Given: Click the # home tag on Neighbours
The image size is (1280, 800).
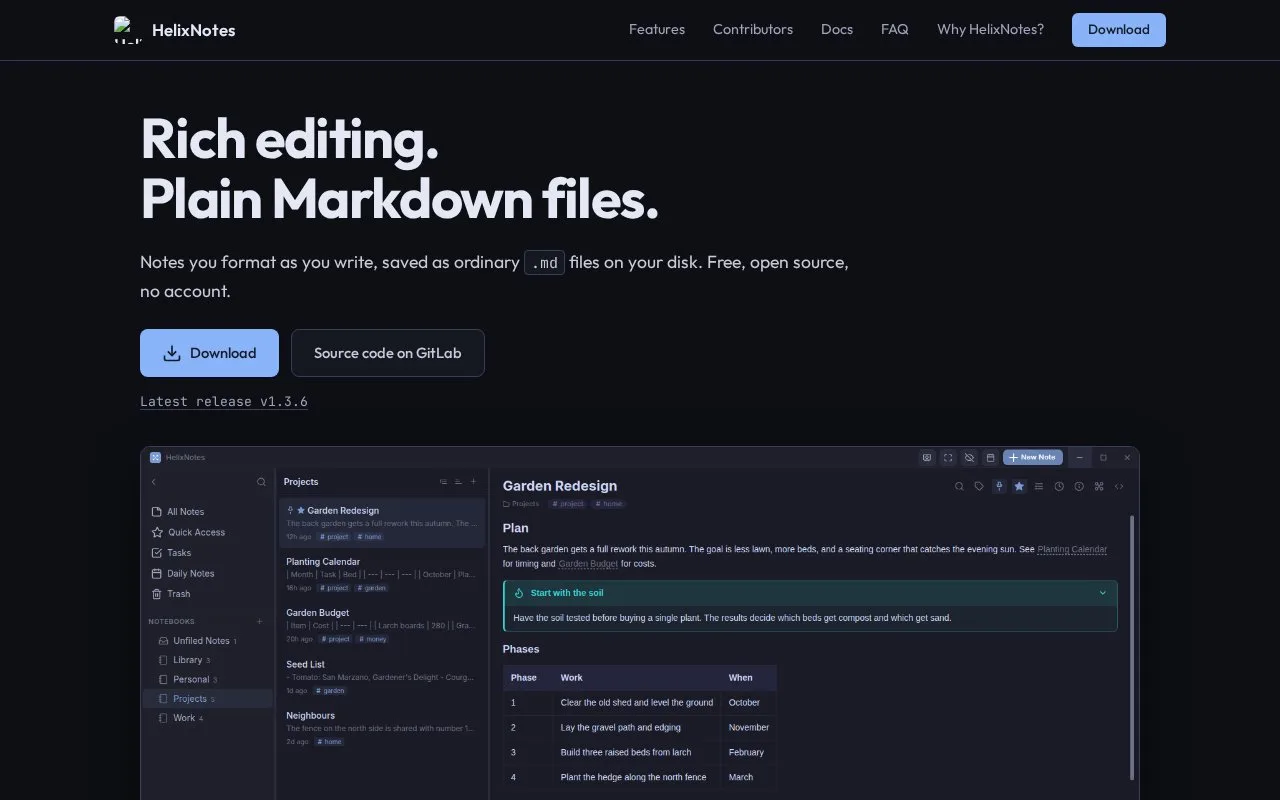Looking at the screenshot, I should (329, 742).
